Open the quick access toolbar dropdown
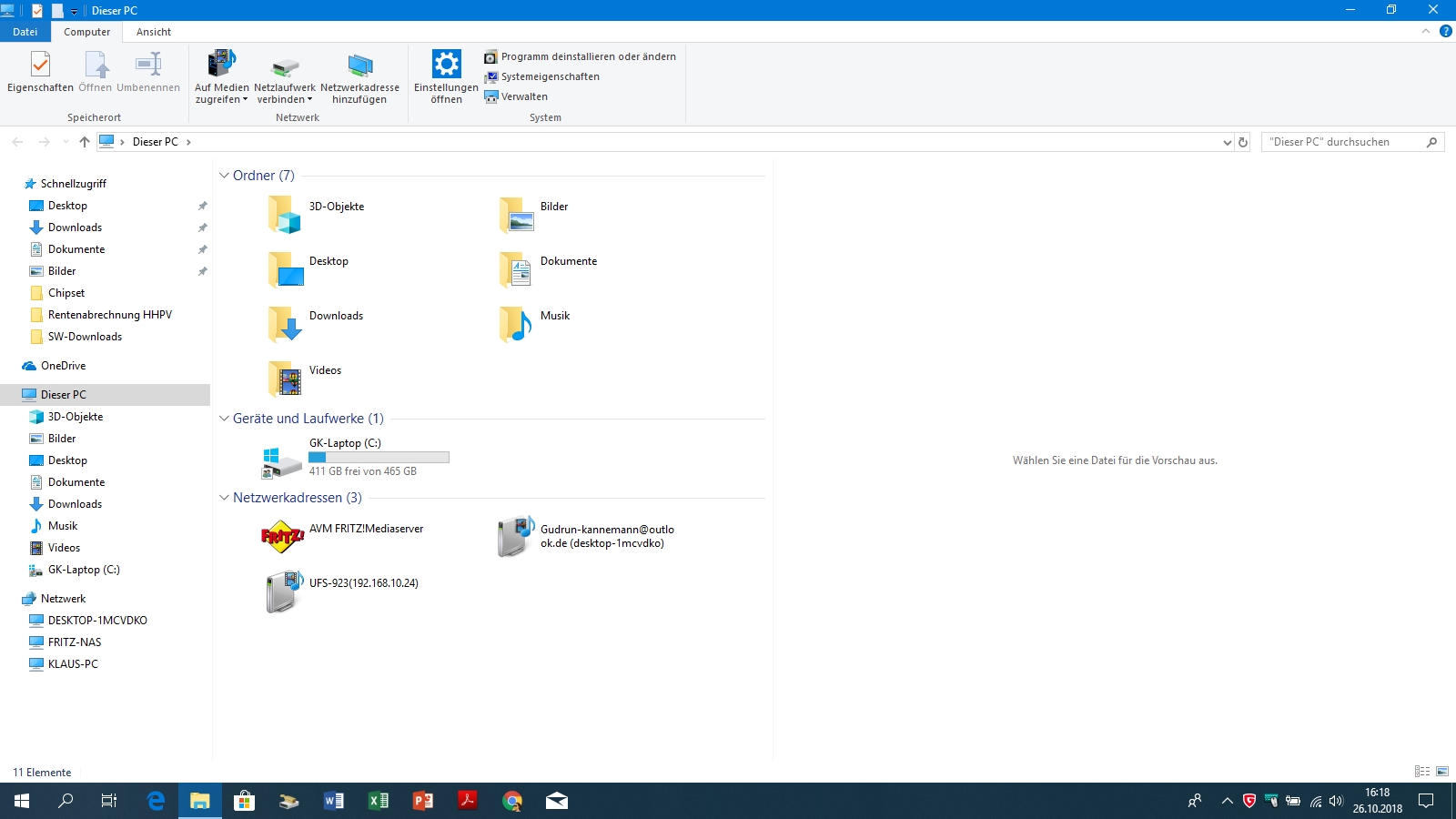This screenshot has width=1456, height=819. point(75,11)
